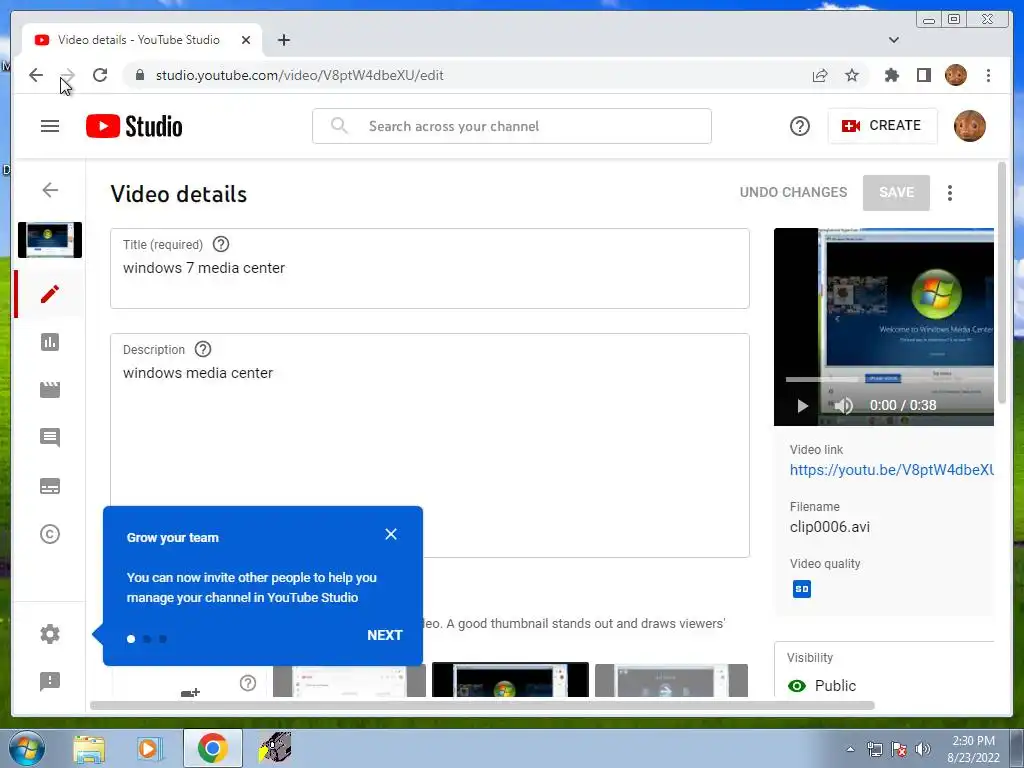
Task: Open Copyright icon in the sidebar
Action: tap(50, 534)
